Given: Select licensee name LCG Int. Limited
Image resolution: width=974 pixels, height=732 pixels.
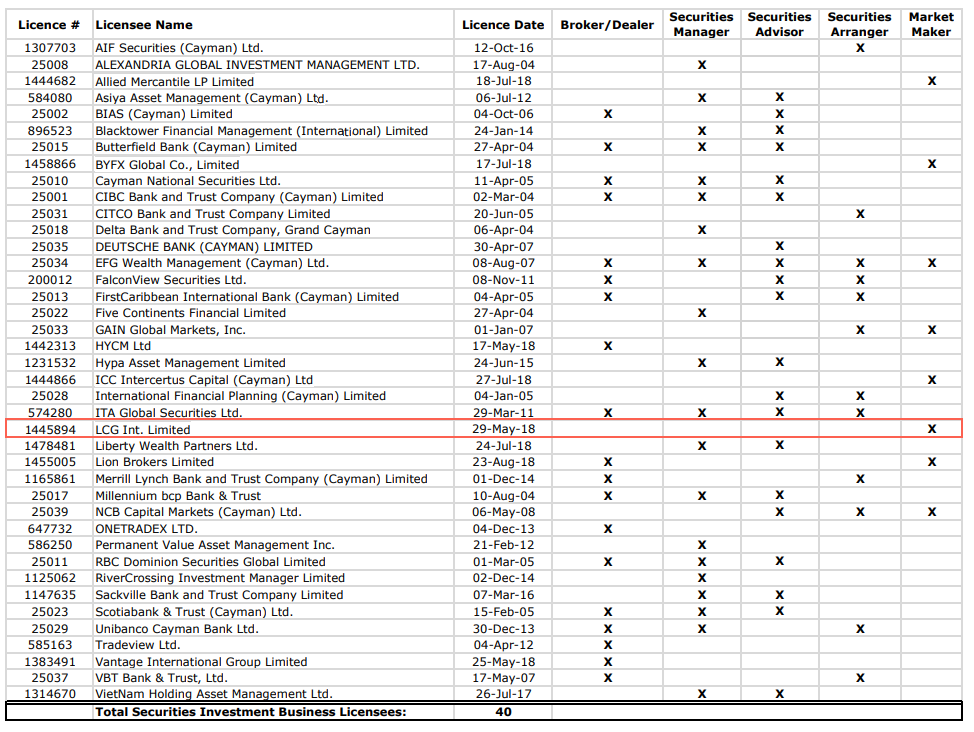Looking at the screenshot, I should click(142, 430).
